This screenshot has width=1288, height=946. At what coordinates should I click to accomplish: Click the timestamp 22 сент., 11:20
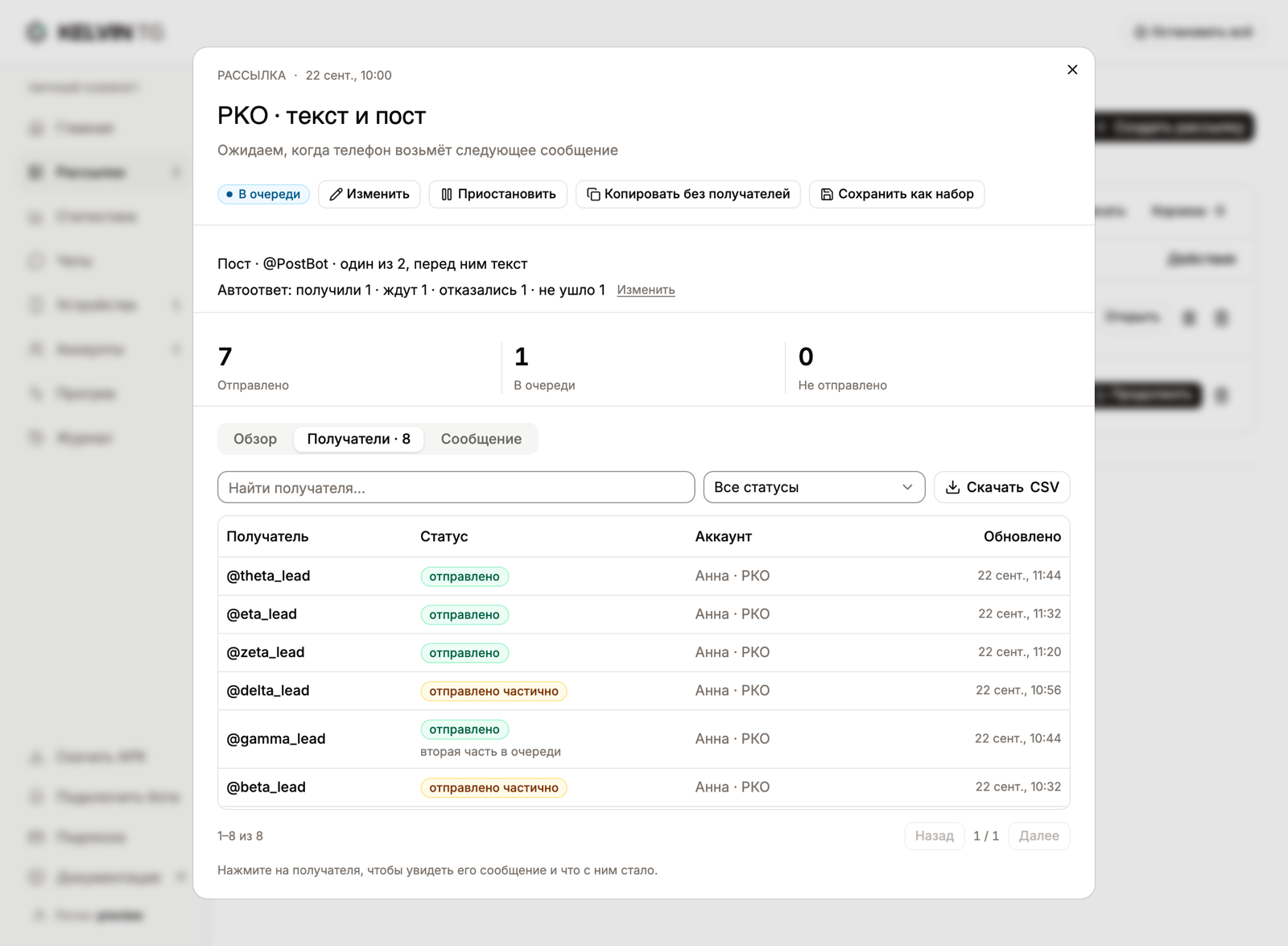(x=1019, y=652)
